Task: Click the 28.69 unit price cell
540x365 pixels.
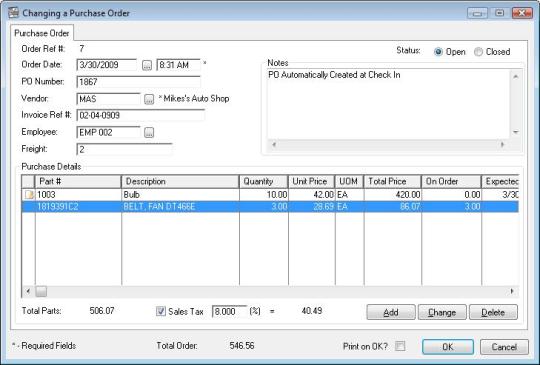Action: click(312, 207)
